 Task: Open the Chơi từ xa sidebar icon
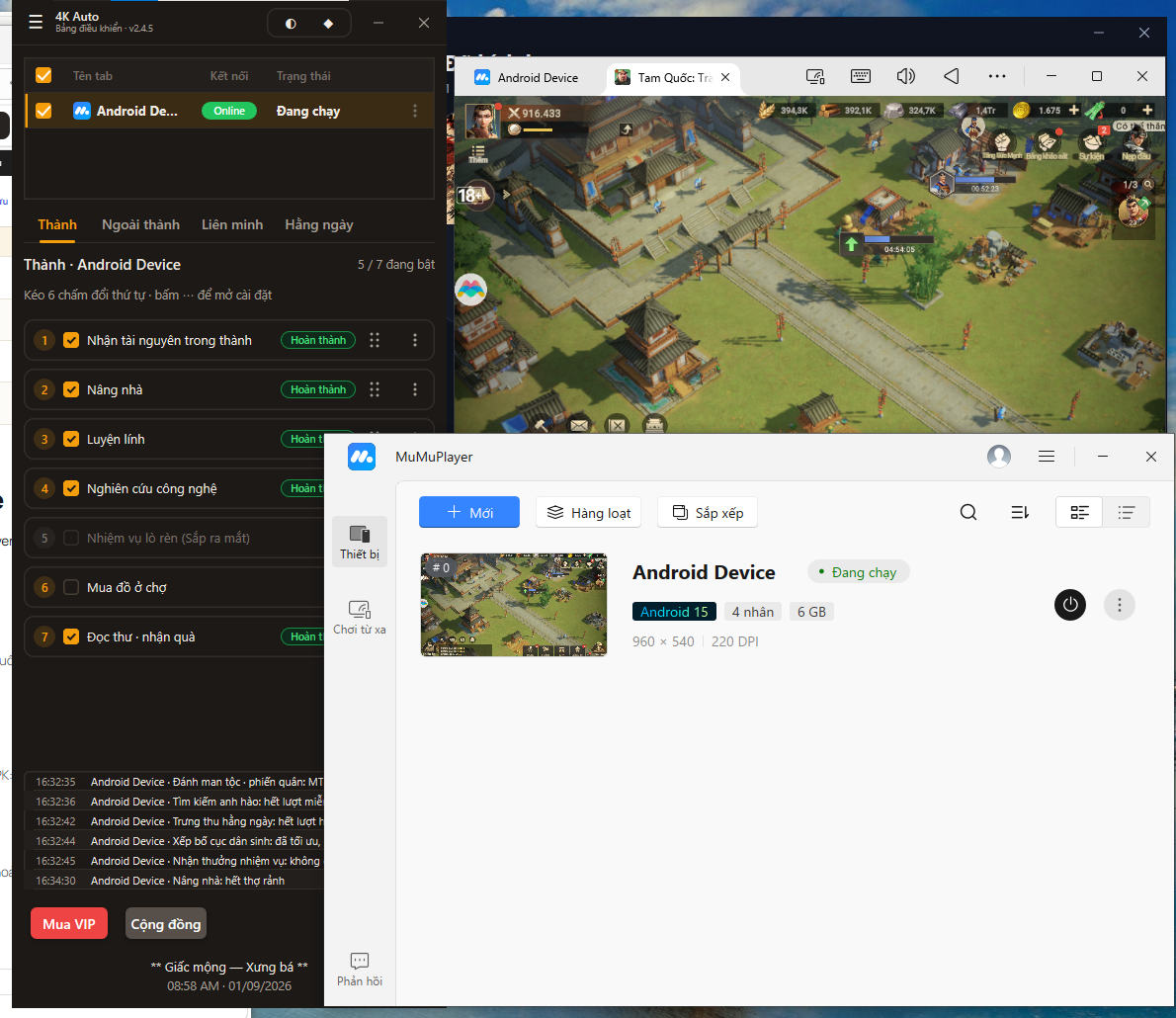click(x=360, y=618)
